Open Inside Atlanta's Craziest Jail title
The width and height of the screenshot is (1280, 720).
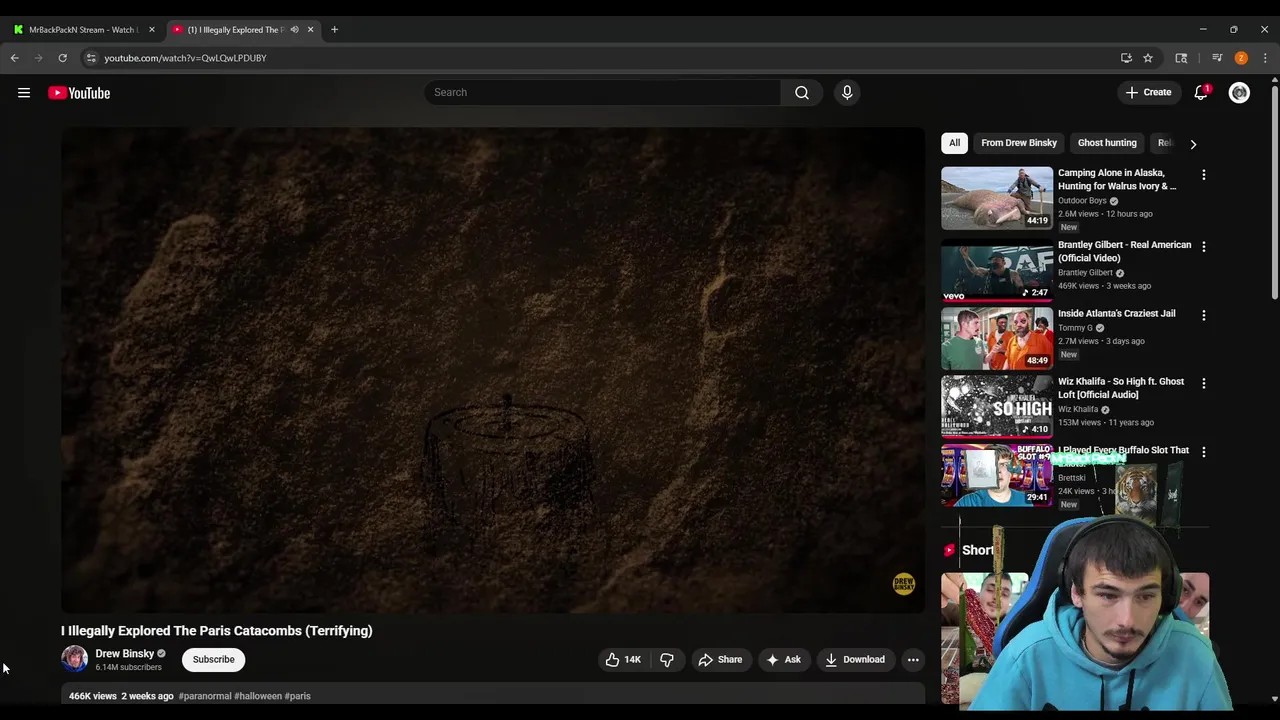[x=1117, y=313]
